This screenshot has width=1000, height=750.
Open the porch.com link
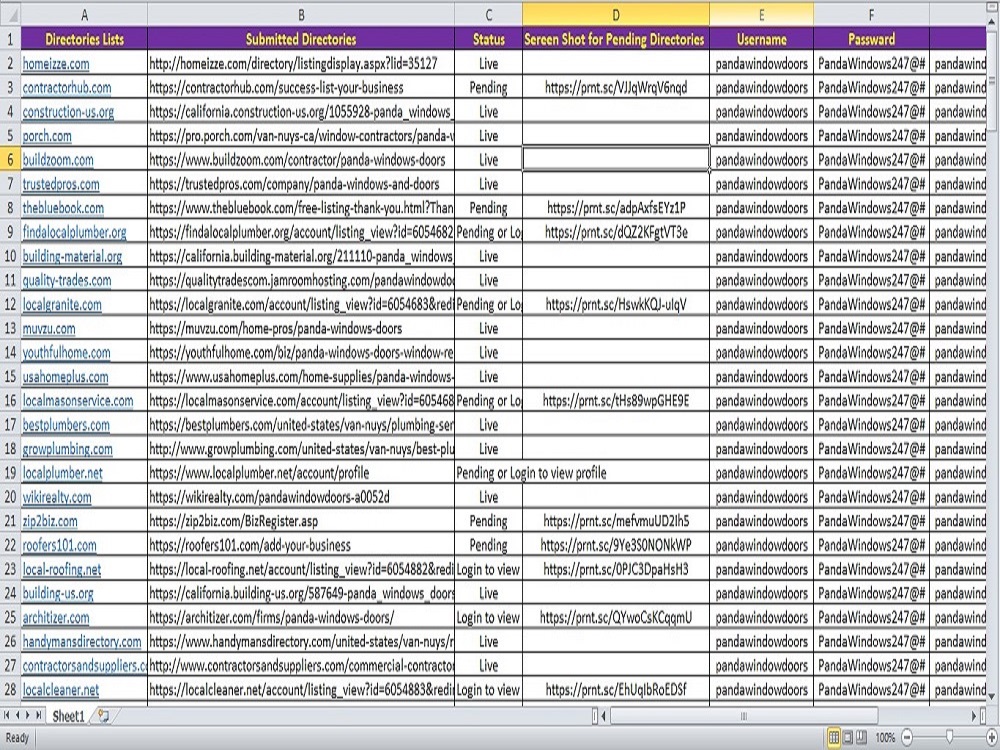pyautogui.click(x=47, y=136)
